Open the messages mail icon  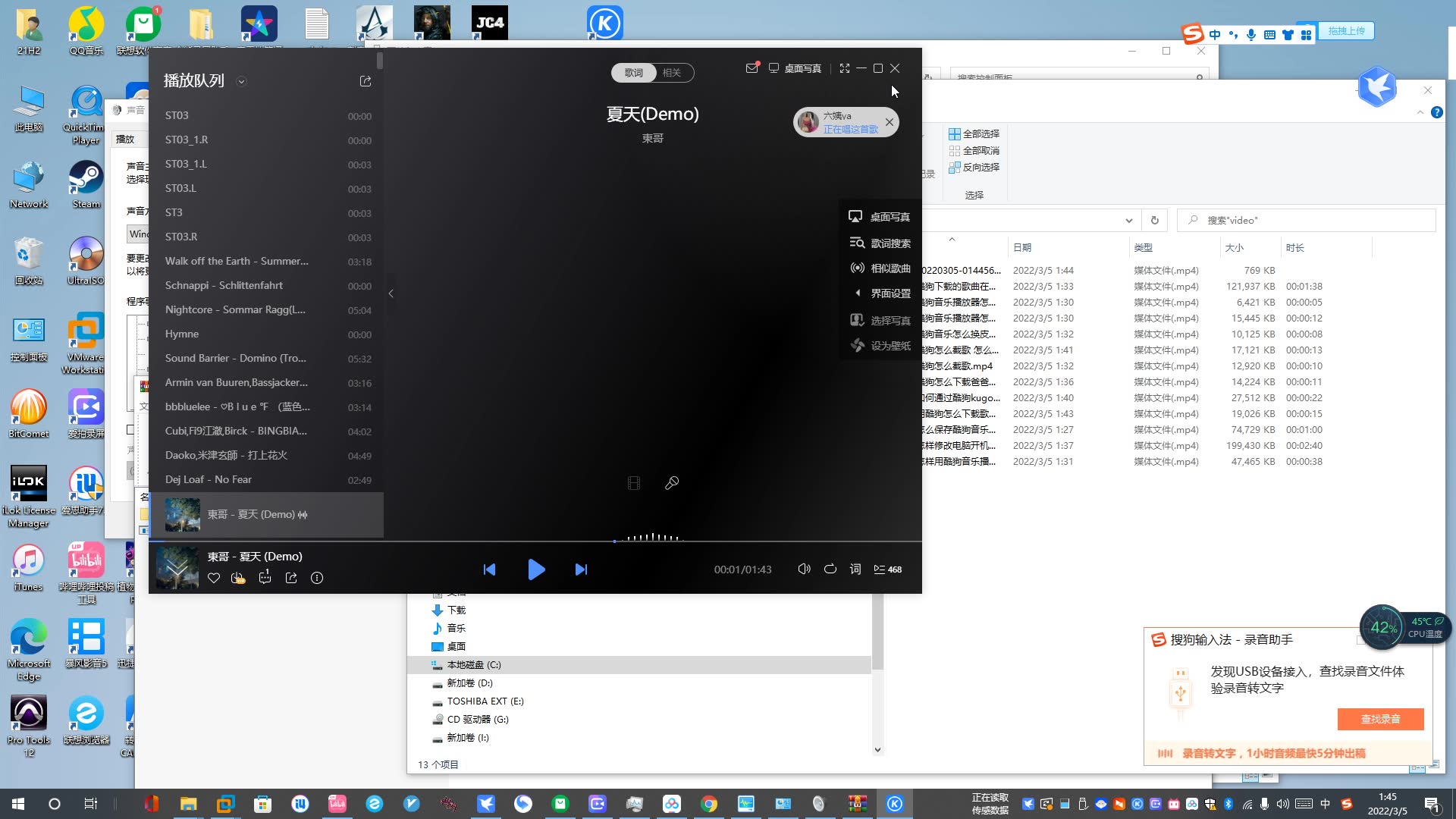coord(752,68)
